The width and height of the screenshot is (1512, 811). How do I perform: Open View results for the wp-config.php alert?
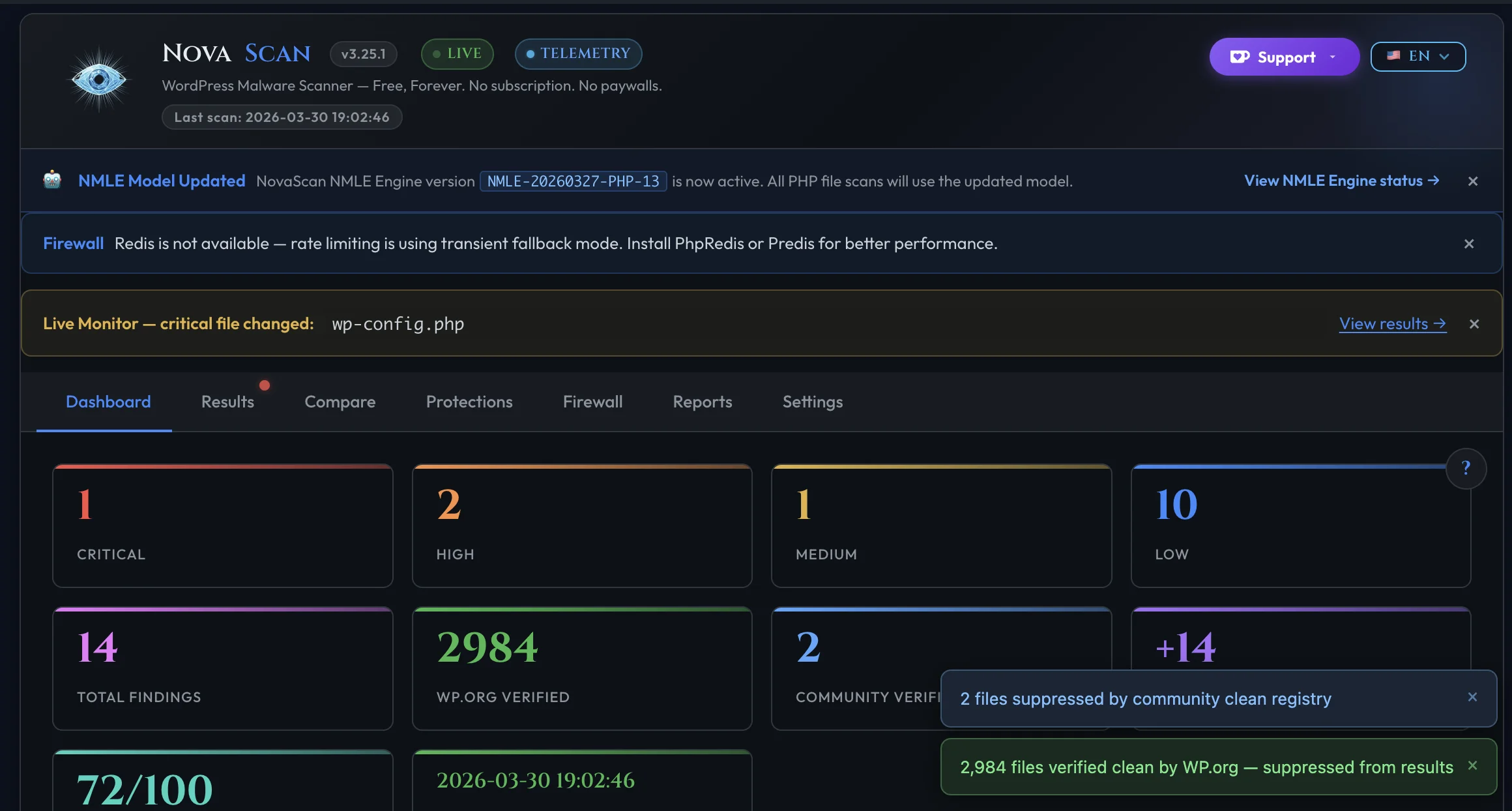tap(1392, 323)
